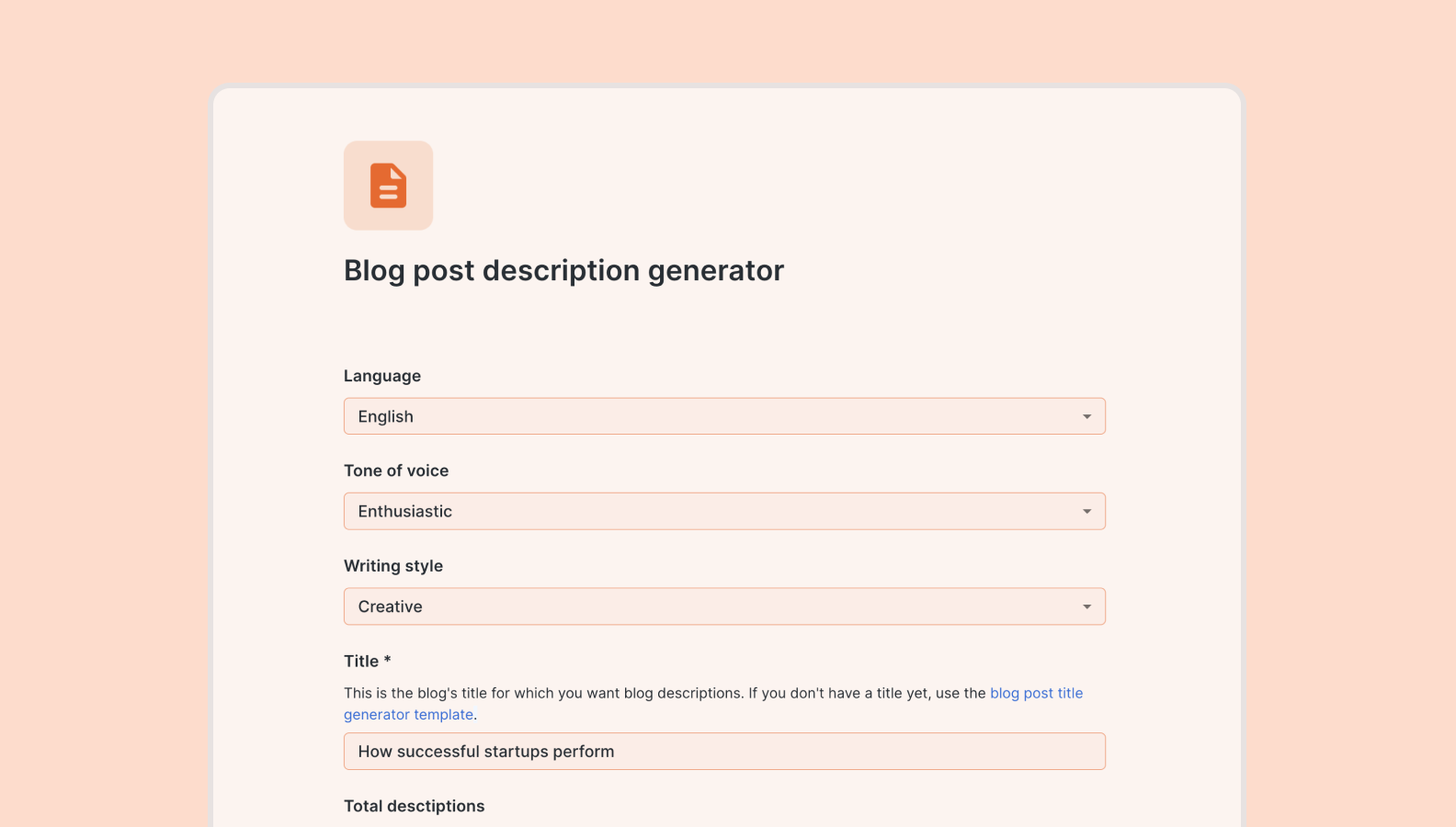Click the Total desctiptions label

414,806
